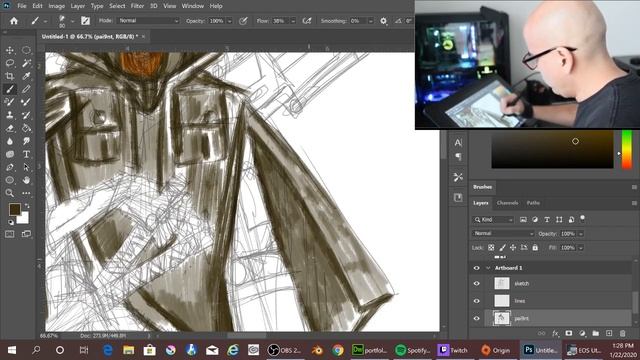This screenshot has width=640, height=360.
Task: Switch to the Paths tab
Action: (533, 203)
